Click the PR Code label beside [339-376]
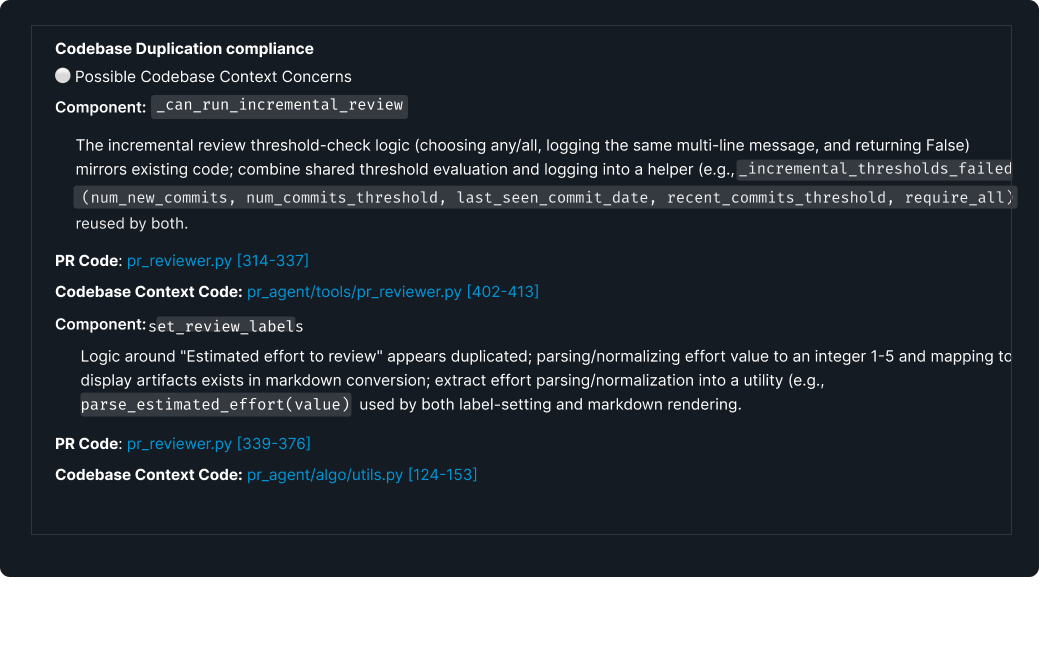Image resolution: width=1047 pixels, height=649 pixels. (88, 443)
